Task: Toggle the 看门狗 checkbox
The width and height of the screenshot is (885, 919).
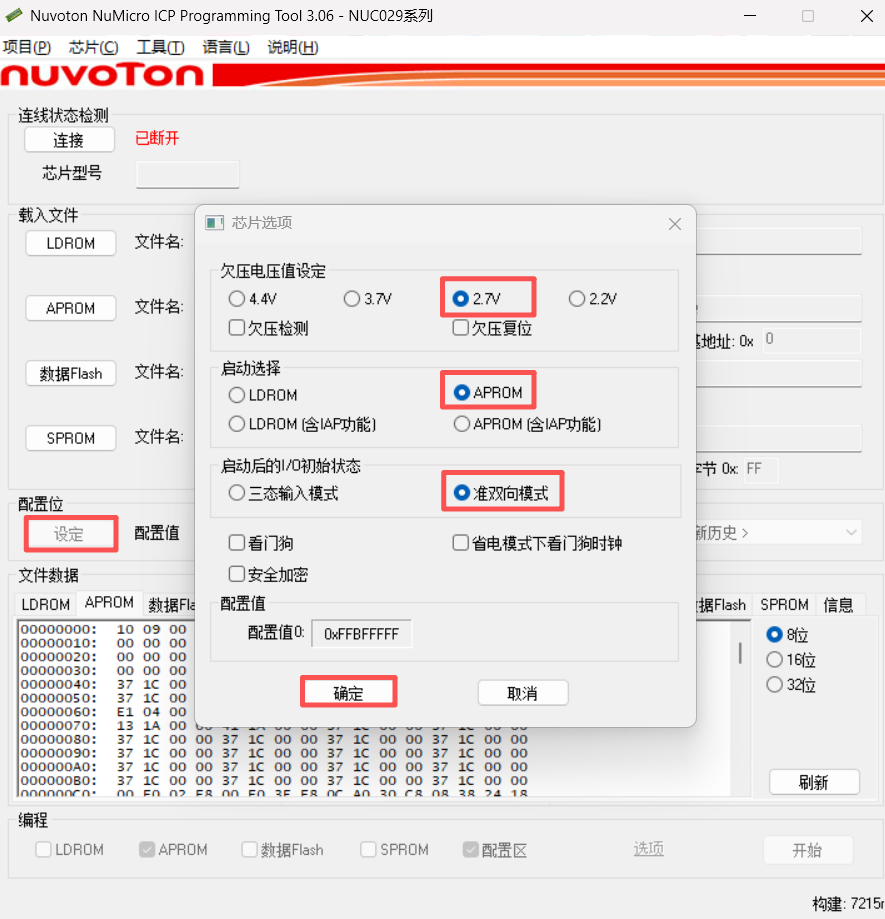Action: [237, 543]
